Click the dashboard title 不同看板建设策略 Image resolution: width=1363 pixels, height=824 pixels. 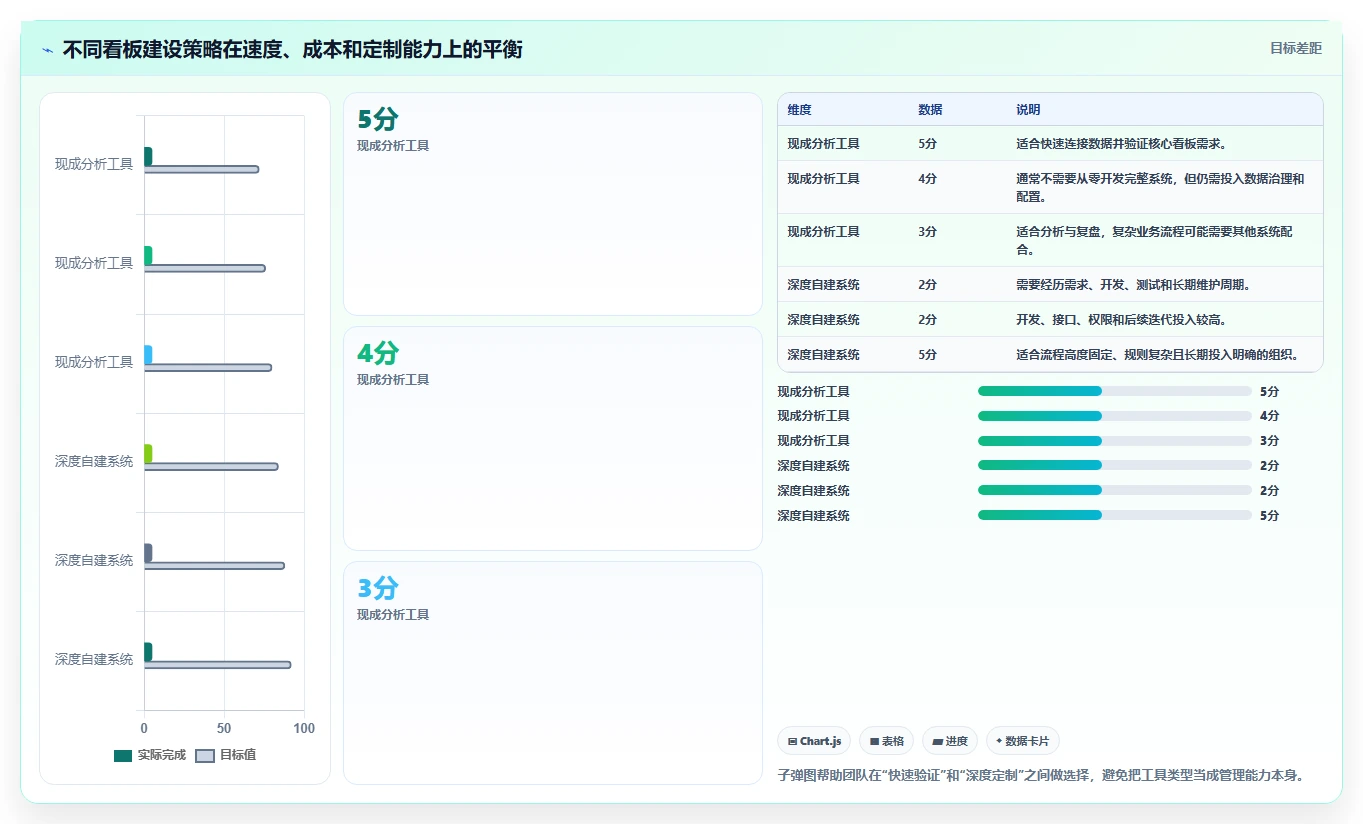(x=292, y=49)
